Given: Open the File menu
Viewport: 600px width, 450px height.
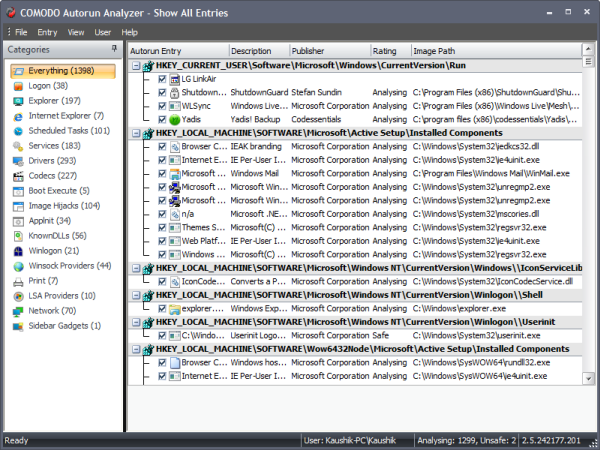Looking at the screenshot, I should (x=22, y=32).
